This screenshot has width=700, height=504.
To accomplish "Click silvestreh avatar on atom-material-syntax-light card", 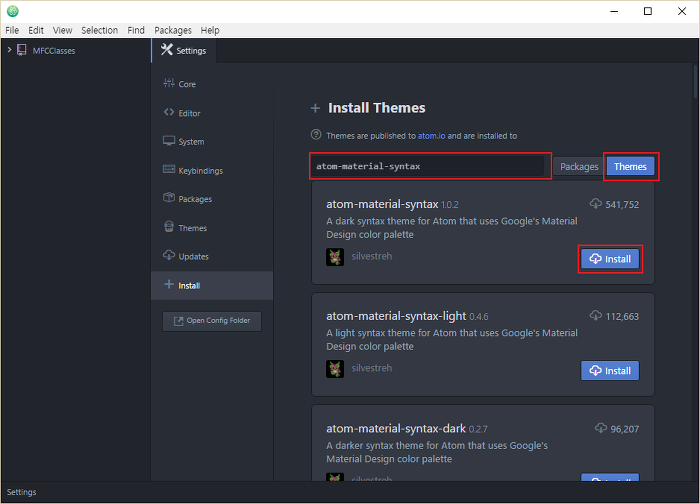I will [x=335, y=369].
